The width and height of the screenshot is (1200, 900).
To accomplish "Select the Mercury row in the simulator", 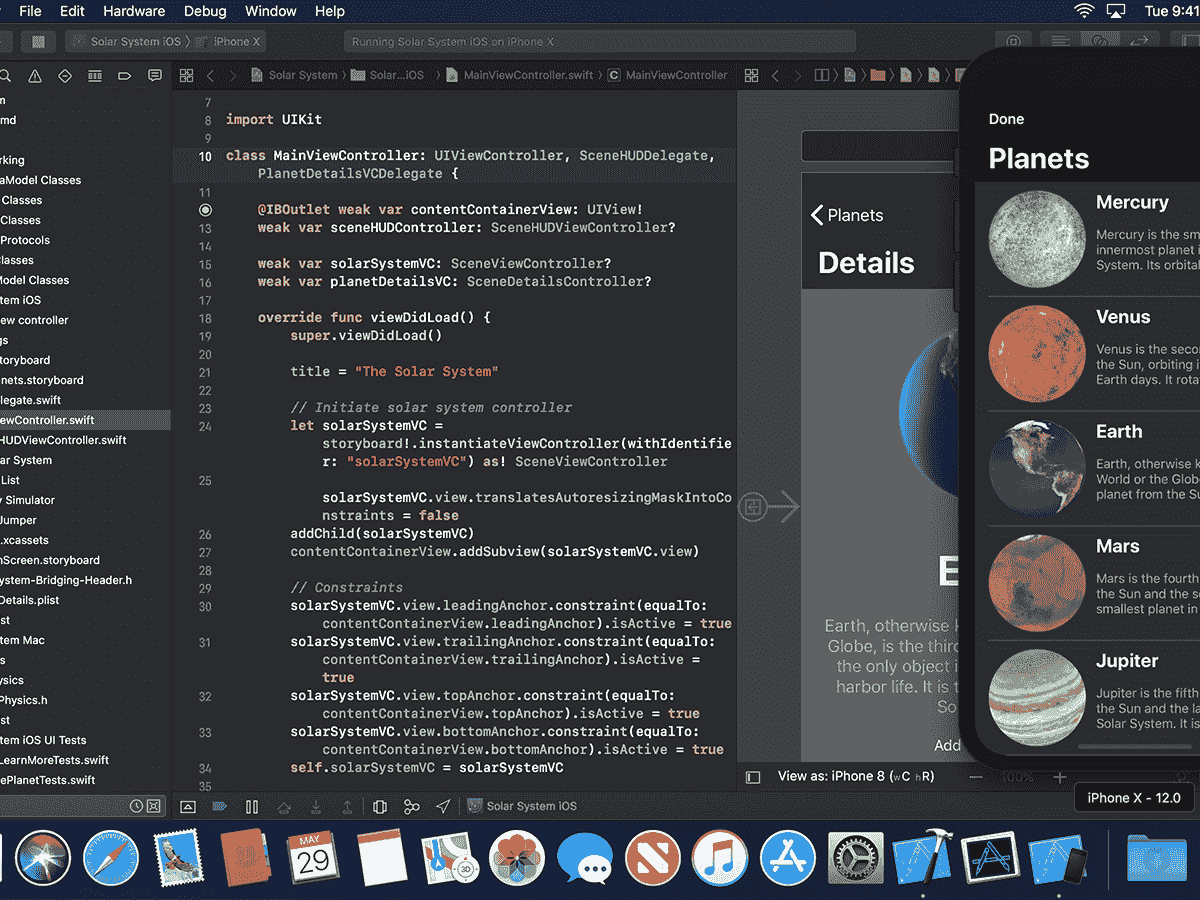I will coord(1088,240).
